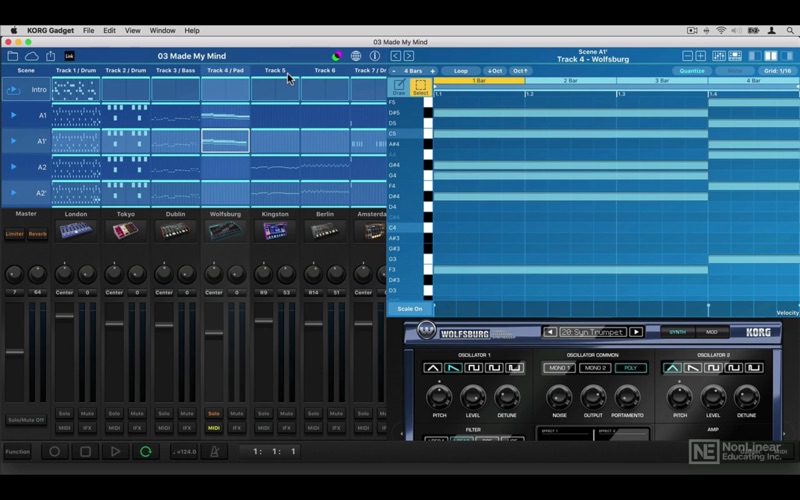Mute the London channel
The image size is (800, 500).
point(87,414)
